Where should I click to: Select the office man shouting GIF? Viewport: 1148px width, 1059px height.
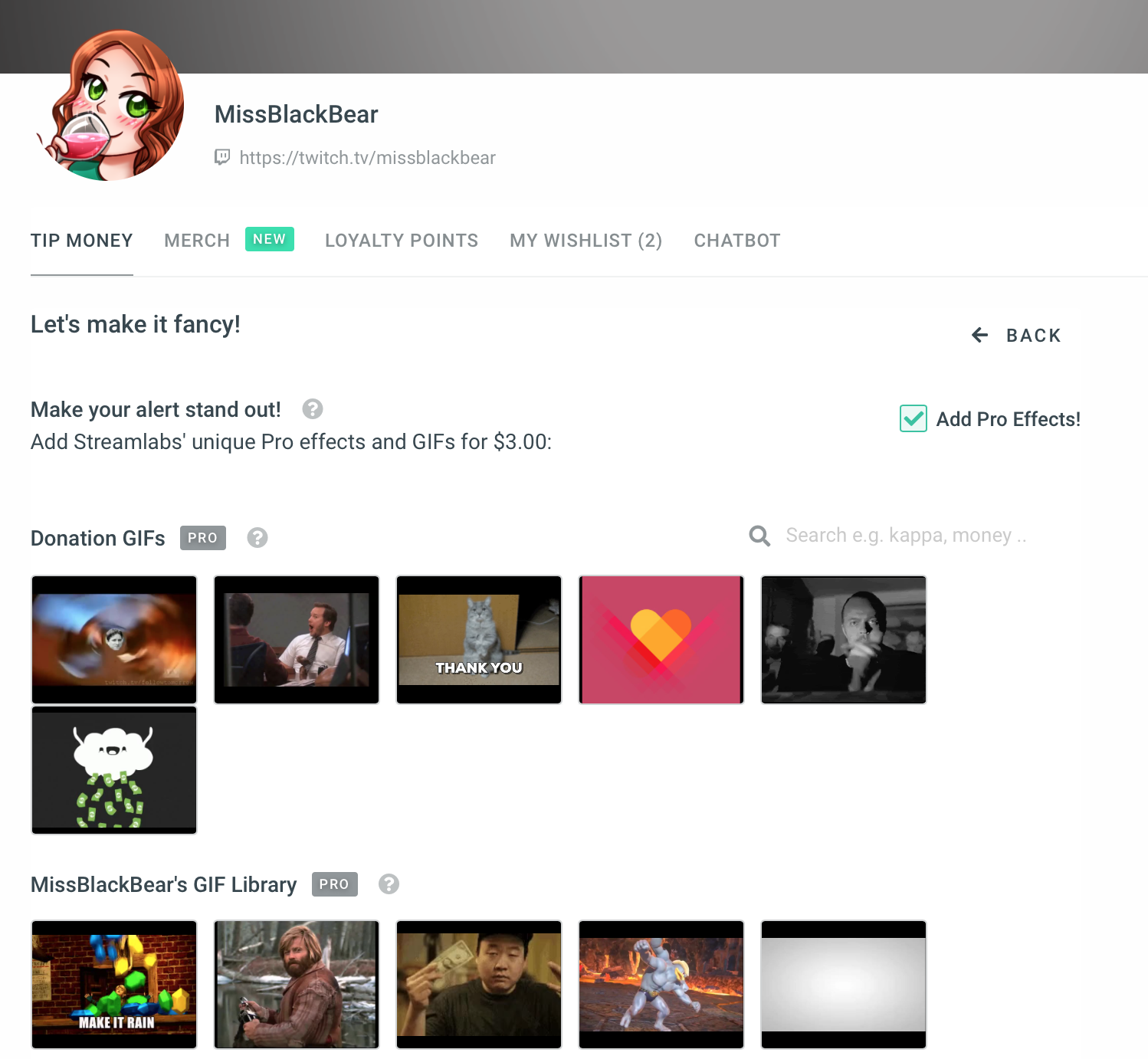click(x=297, y=640)
